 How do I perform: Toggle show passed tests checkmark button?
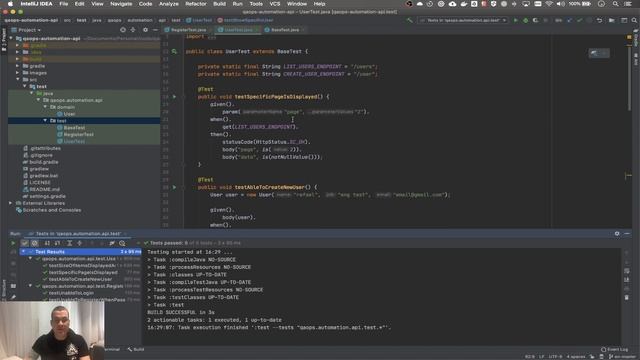(24, 243)
